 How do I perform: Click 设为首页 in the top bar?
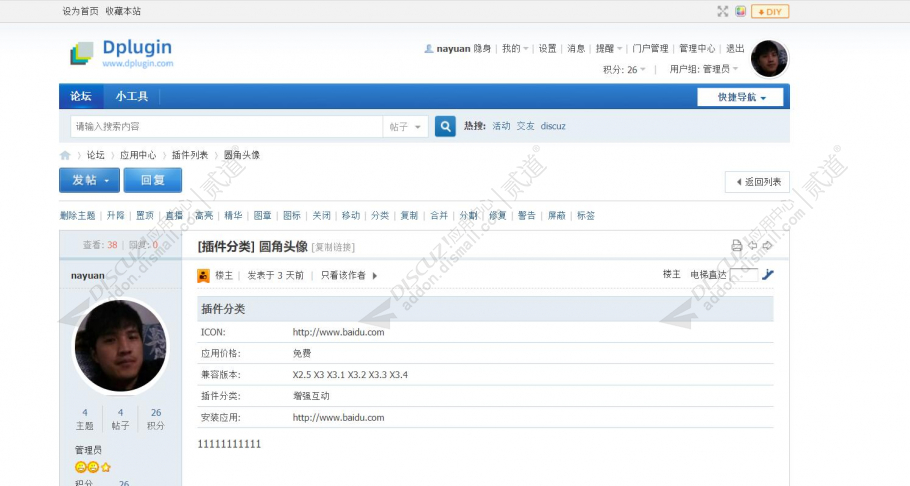click(x=80, y=11)
